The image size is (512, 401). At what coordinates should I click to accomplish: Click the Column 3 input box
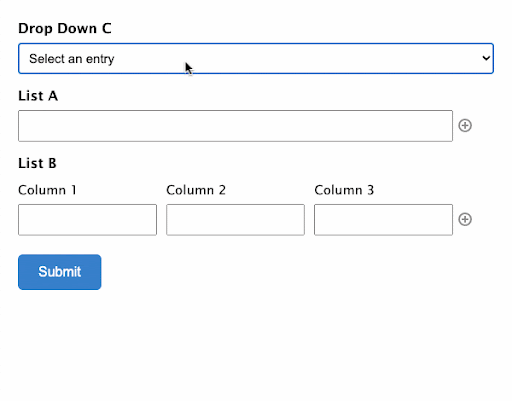[383, 220]
